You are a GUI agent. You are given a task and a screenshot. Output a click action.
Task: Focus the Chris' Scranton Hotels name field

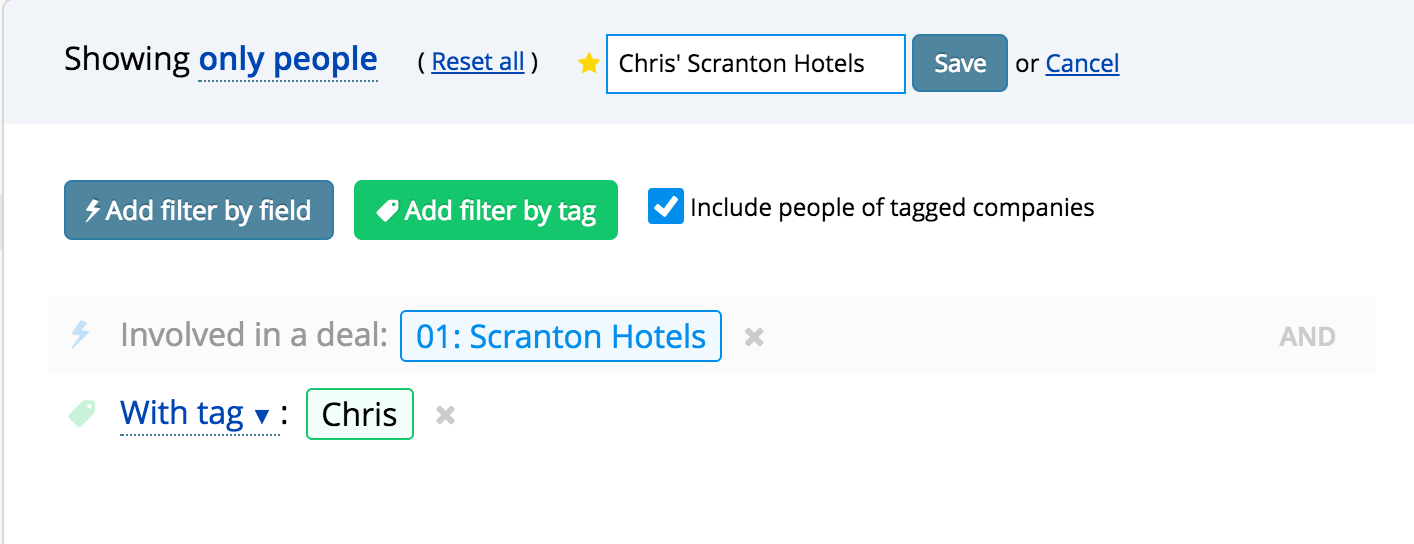(x=756, y=64)
